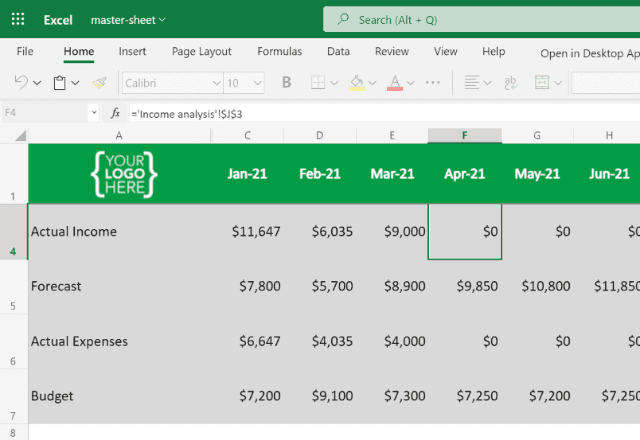
Task: Select row 4 header
Action: click(13, 231)
